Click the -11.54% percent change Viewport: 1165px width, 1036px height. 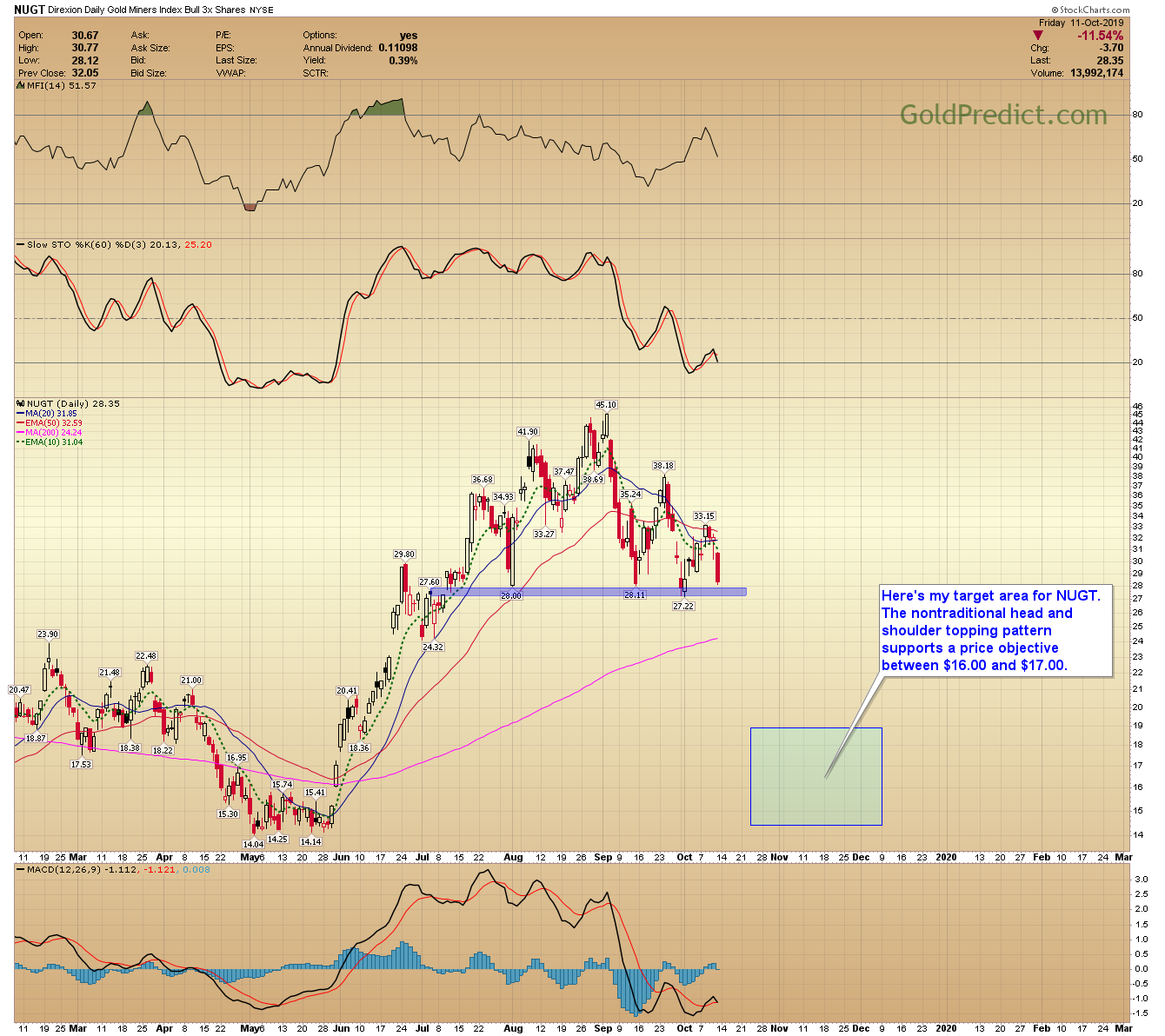tap(1100, 36)
